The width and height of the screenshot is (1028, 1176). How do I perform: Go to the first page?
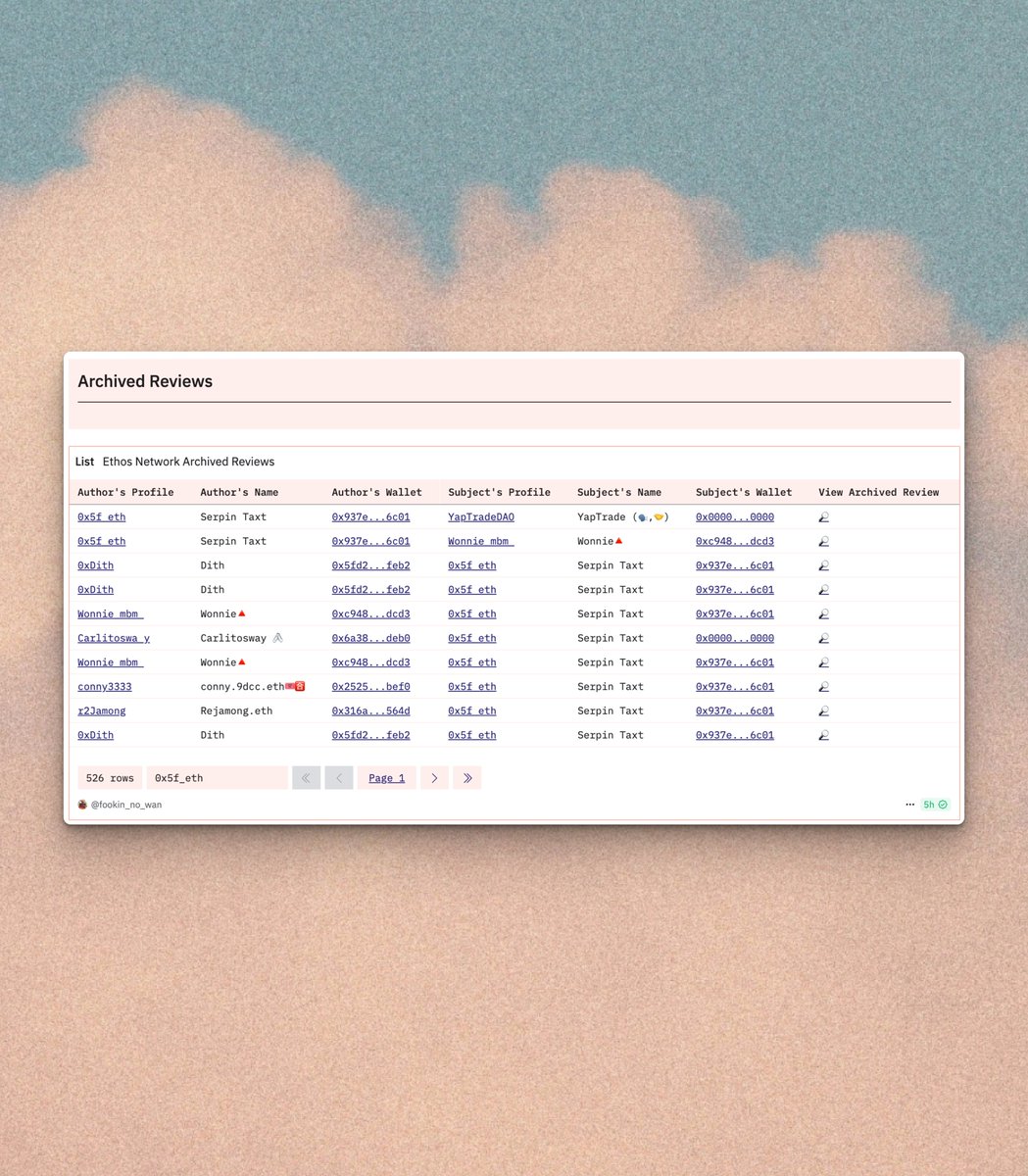pyautogui.click(x=306, y=778)
